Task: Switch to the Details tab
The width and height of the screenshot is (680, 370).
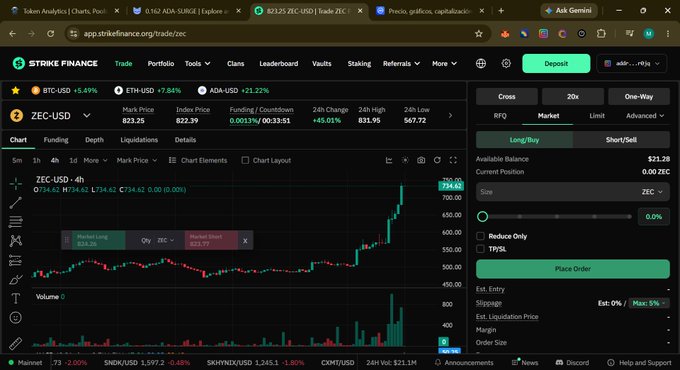Action: pyautogui.click(x=185, y=140)
